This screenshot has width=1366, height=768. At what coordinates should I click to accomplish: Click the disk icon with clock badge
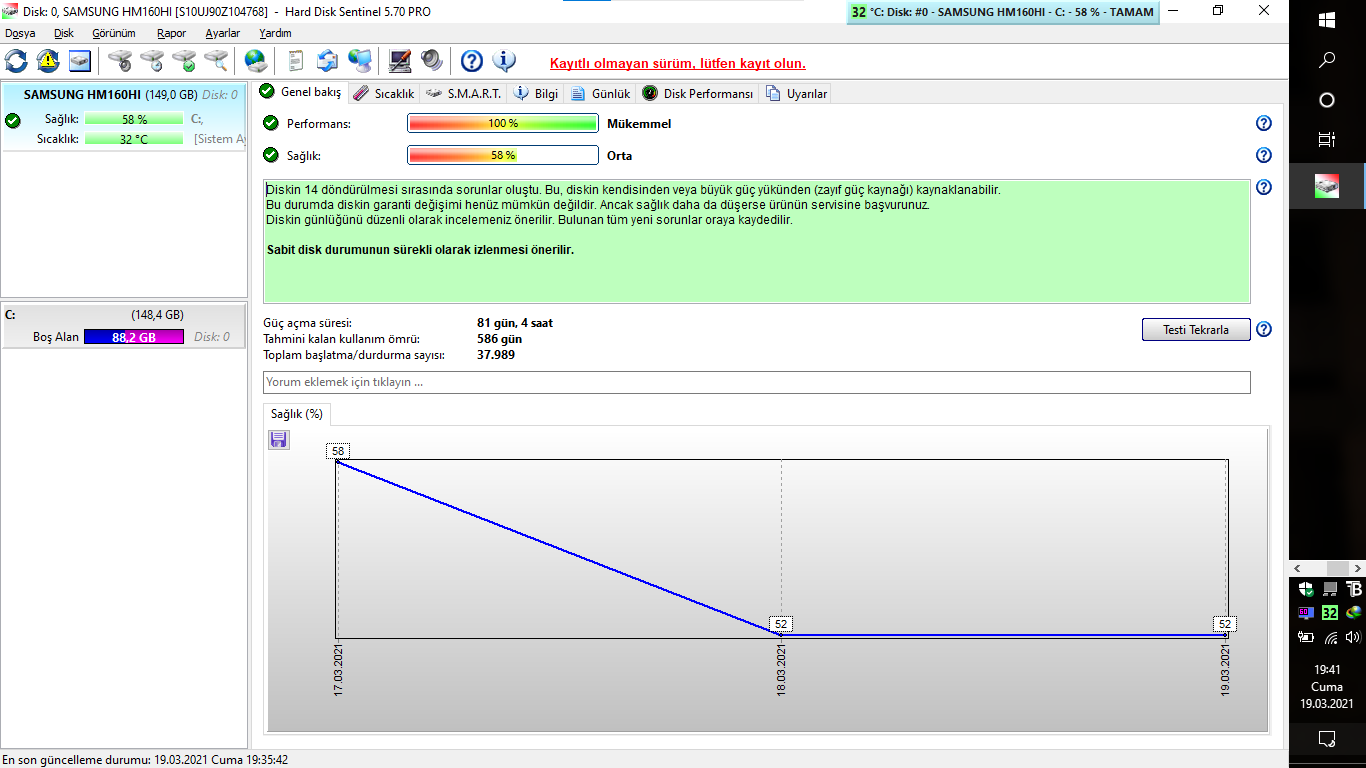point(152,61)
